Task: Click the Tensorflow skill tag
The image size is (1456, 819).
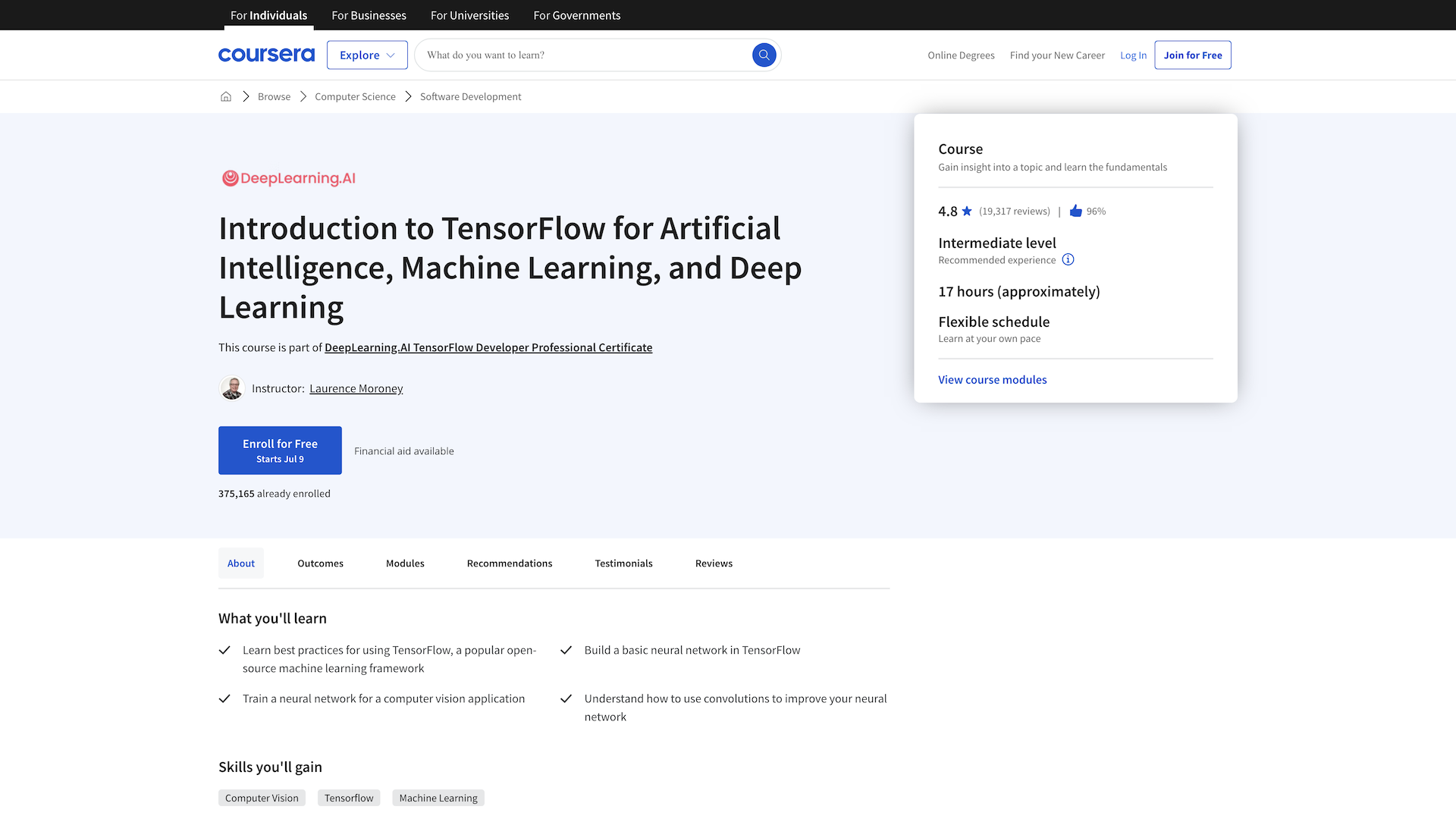Action: point(349,798)
